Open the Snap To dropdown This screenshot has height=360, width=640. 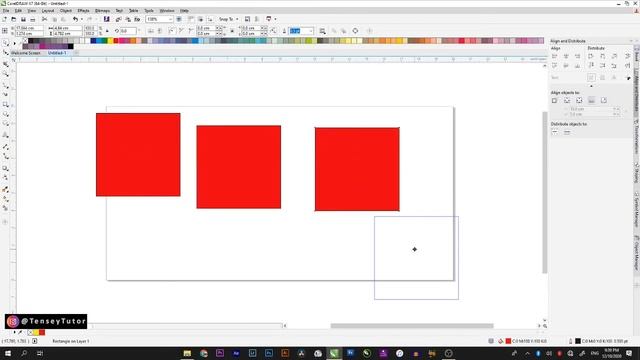point(229,19)
